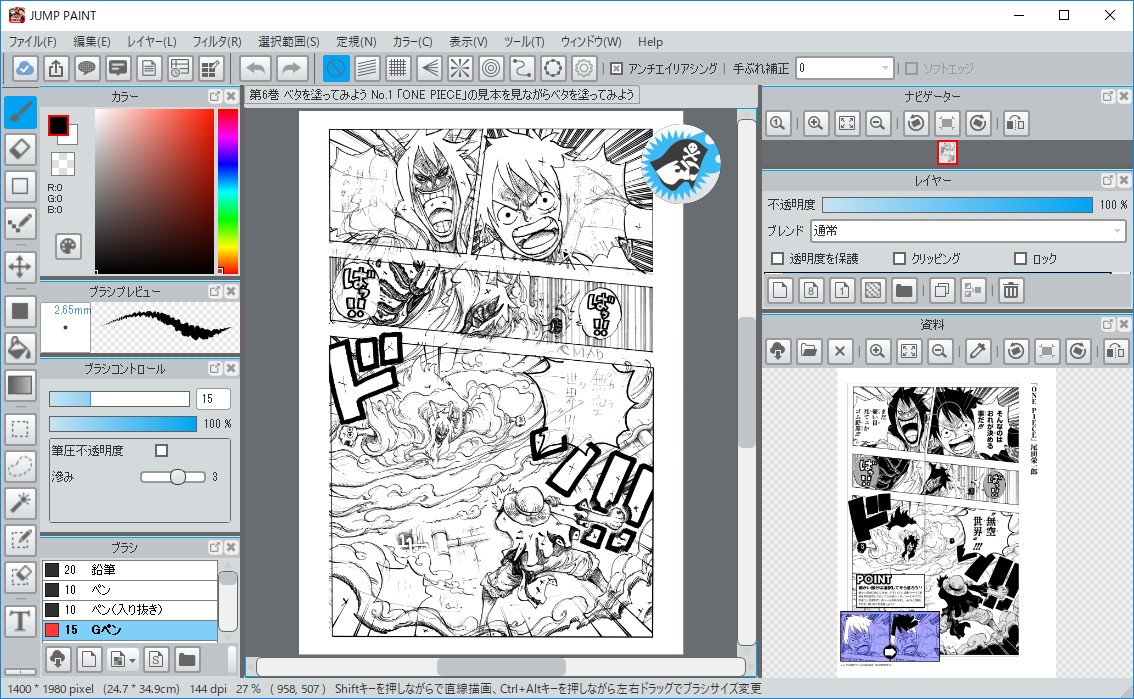This screenshot has width=1134, height=699.
Task: Select the Gペン brush
Action: point(130,630)
